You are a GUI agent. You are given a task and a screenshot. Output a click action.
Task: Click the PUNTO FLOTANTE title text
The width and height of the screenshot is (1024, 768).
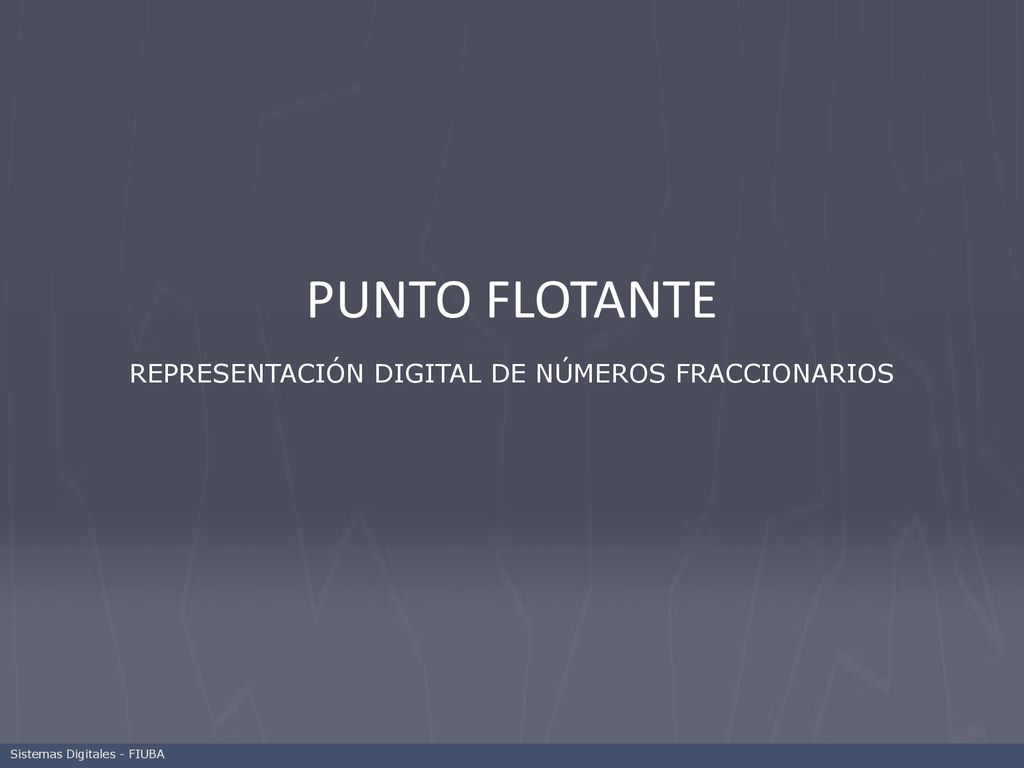point(511,300)
